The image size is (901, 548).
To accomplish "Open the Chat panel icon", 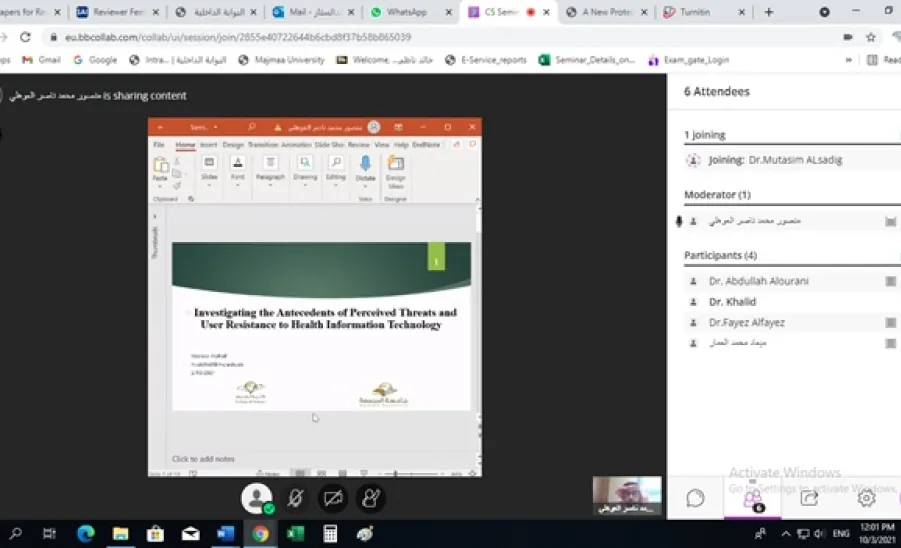I will (695, 498).
